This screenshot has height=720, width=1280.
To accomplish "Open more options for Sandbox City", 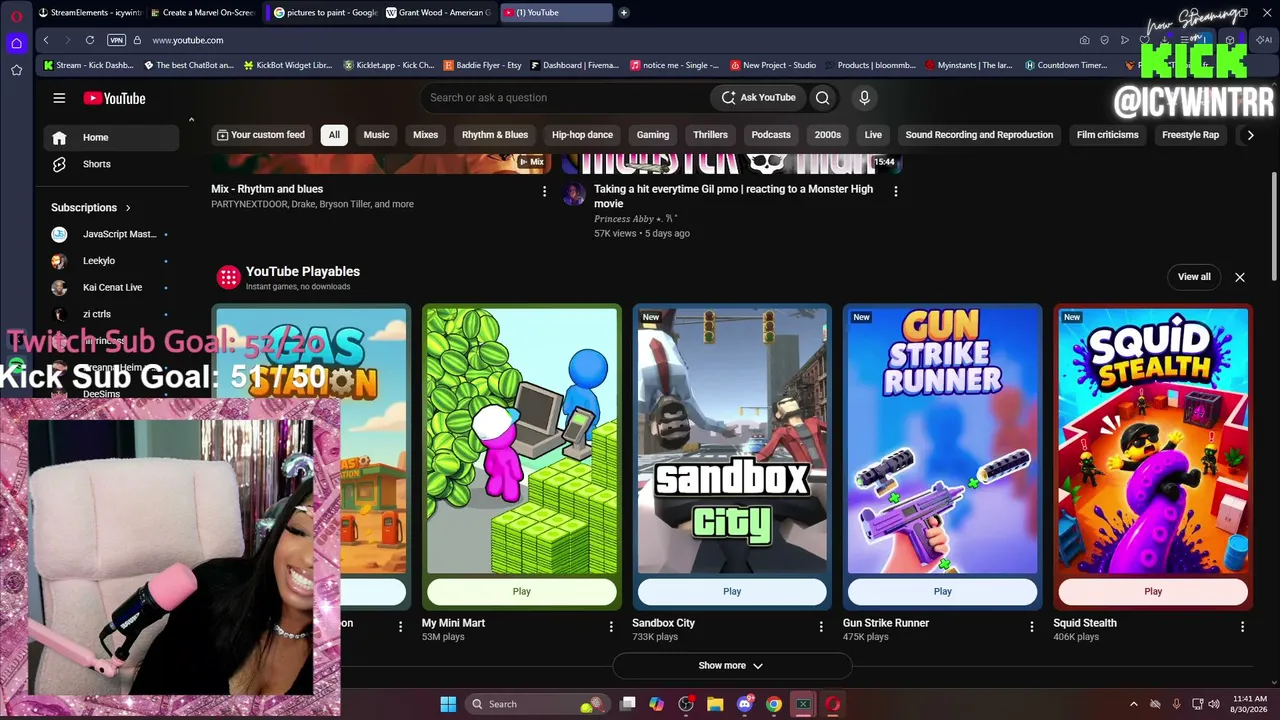I will tap(821, 626).
